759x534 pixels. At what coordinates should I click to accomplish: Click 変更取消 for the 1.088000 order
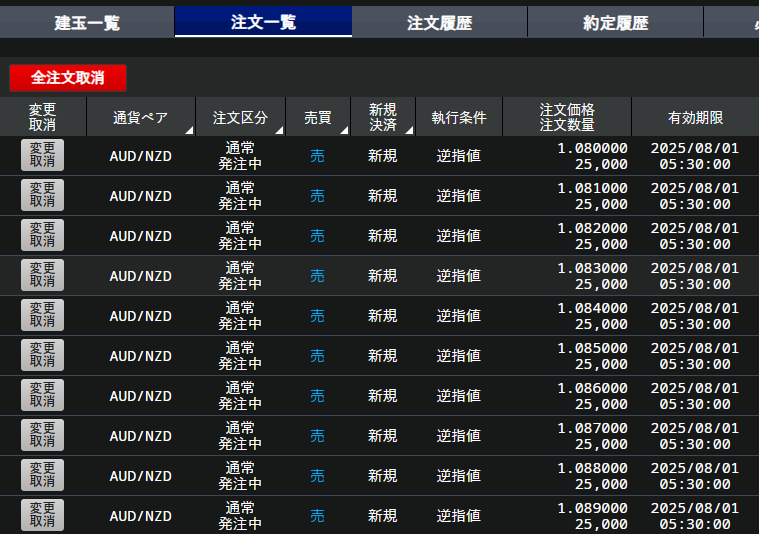coord(42,475)
